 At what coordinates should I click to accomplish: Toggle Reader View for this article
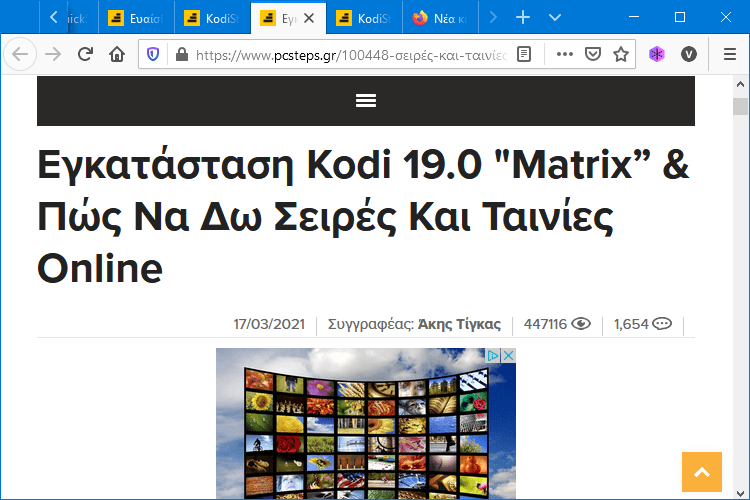(x=524, y=55)
